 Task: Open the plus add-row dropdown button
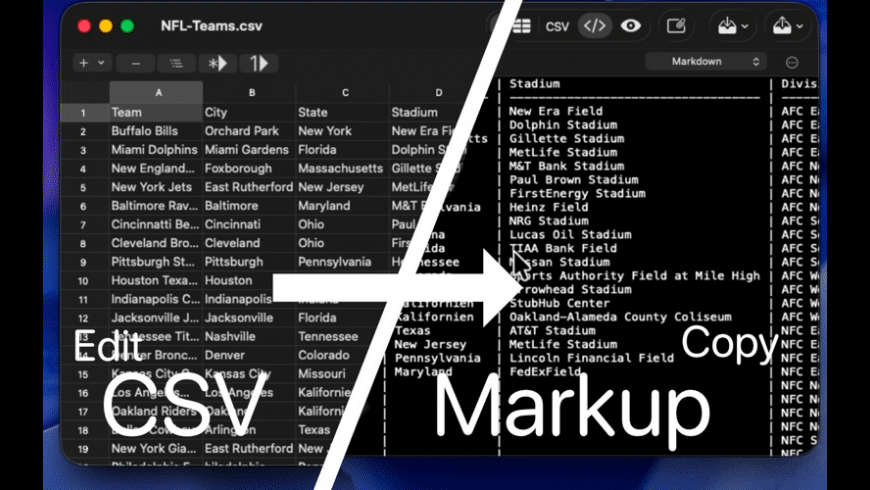92,63
